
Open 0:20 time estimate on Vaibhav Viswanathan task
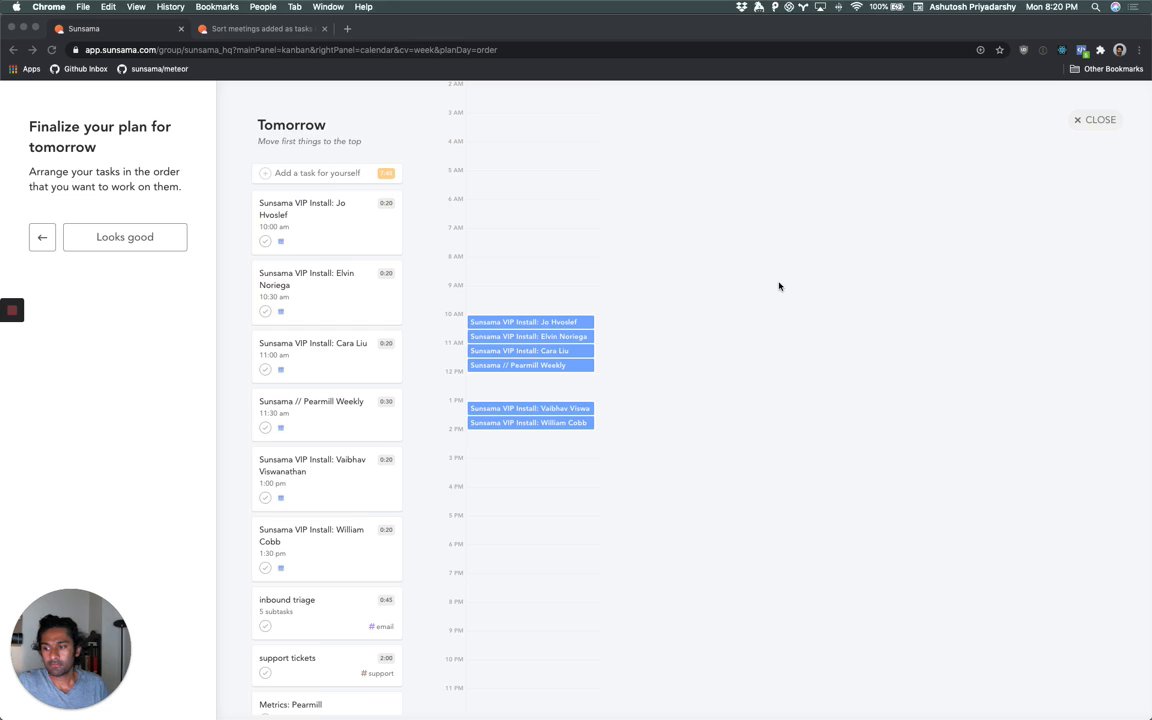click(x=386, y=460)
